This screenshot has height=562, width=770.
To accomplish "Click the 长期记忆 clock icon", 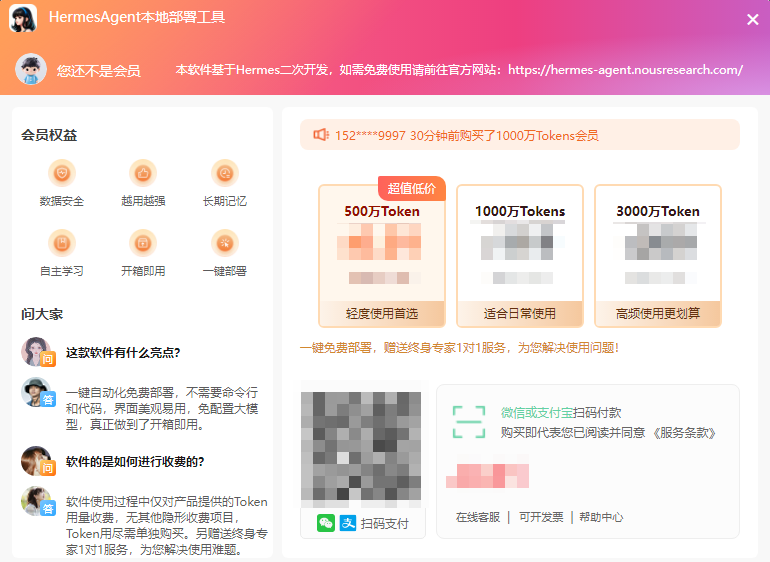I will 225,173.
